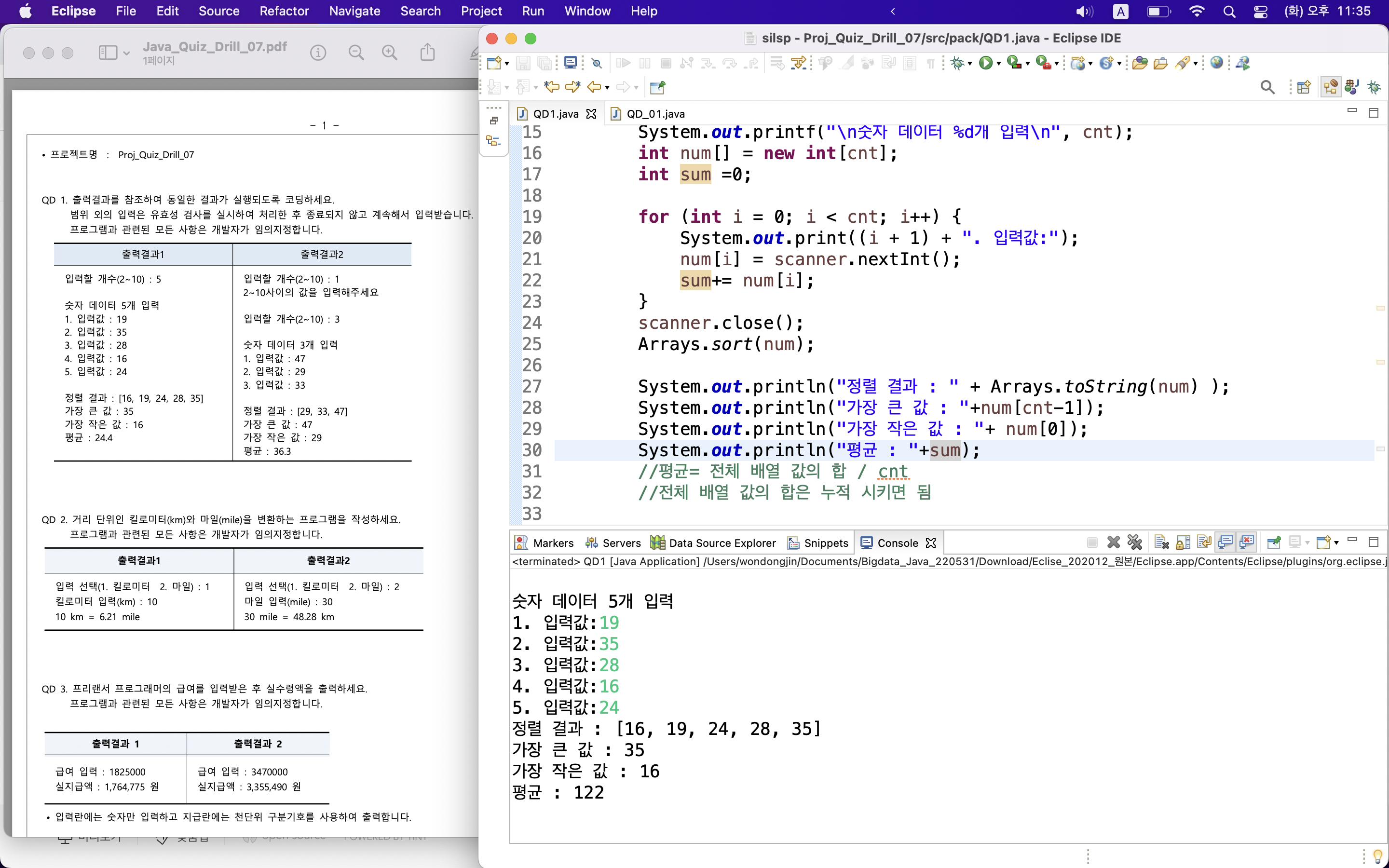Screen dimensions: 1389x868
Task: Click the Open Perspective icon
Action: (x=1304, y=87)
